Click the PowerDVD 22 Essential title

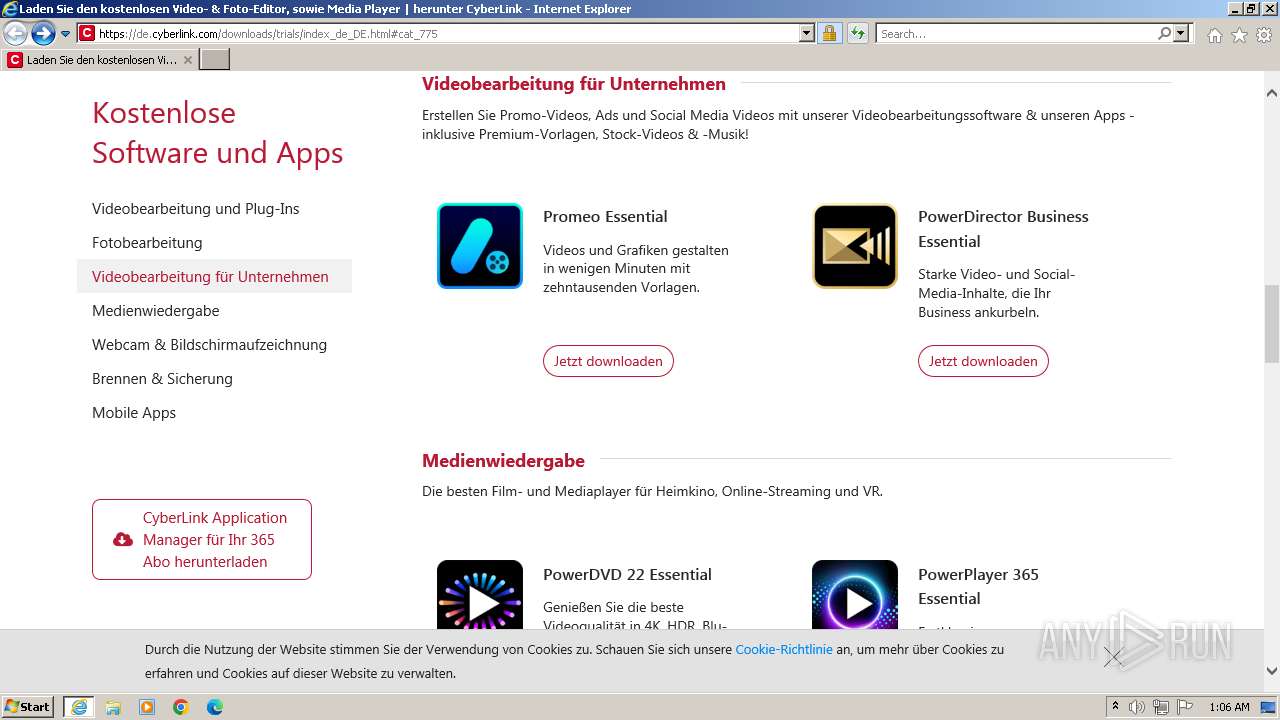click(627, 574)
